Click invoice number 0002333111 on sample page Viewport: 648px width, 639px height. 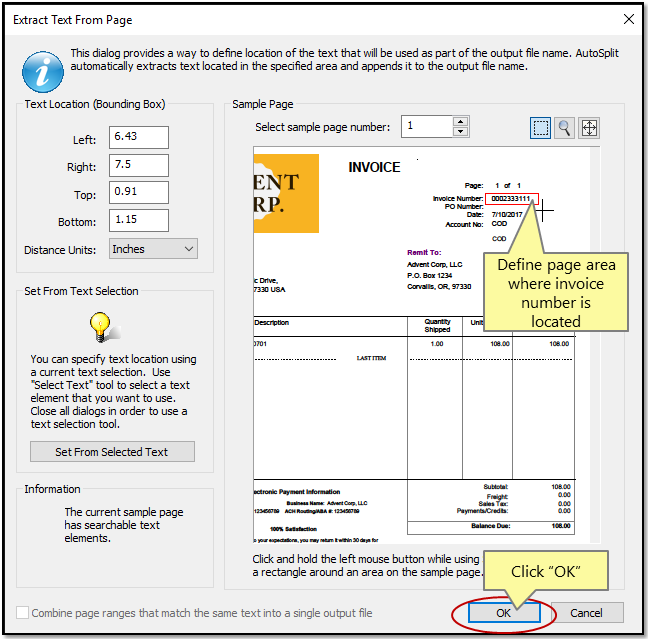click(510, 199)
